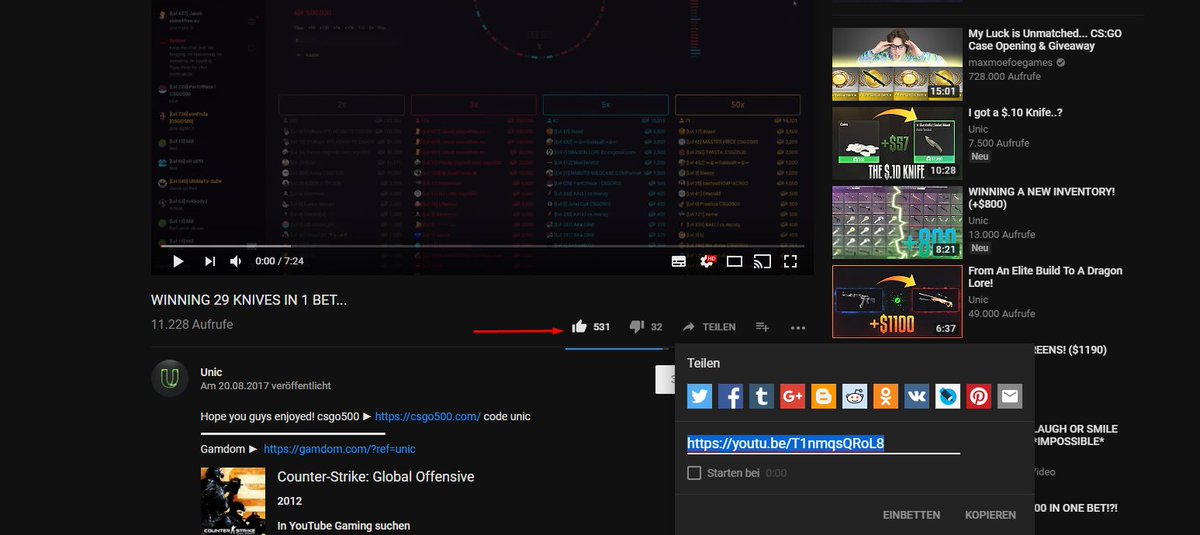Open the HD settings gear
Viewport: 1200px width, 535px height.
[707, 261]
